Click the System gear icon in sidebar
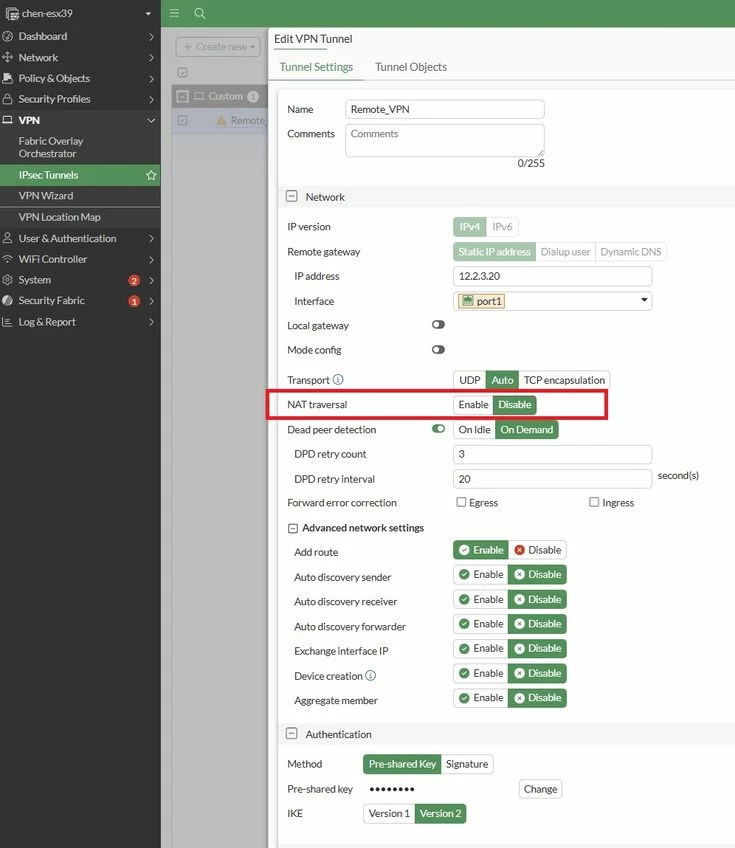Screen dimensions: 735x848 pos(8,280)
